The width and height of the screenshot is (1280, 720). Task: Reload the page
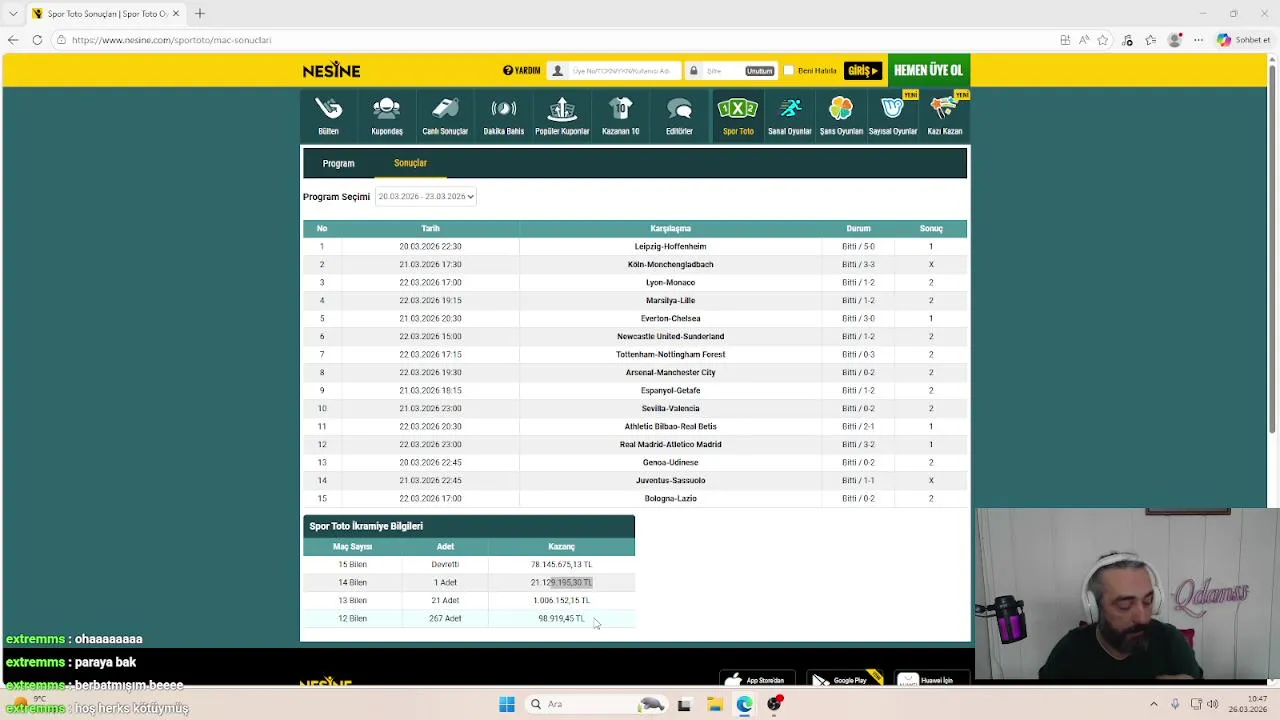point(37,40)
